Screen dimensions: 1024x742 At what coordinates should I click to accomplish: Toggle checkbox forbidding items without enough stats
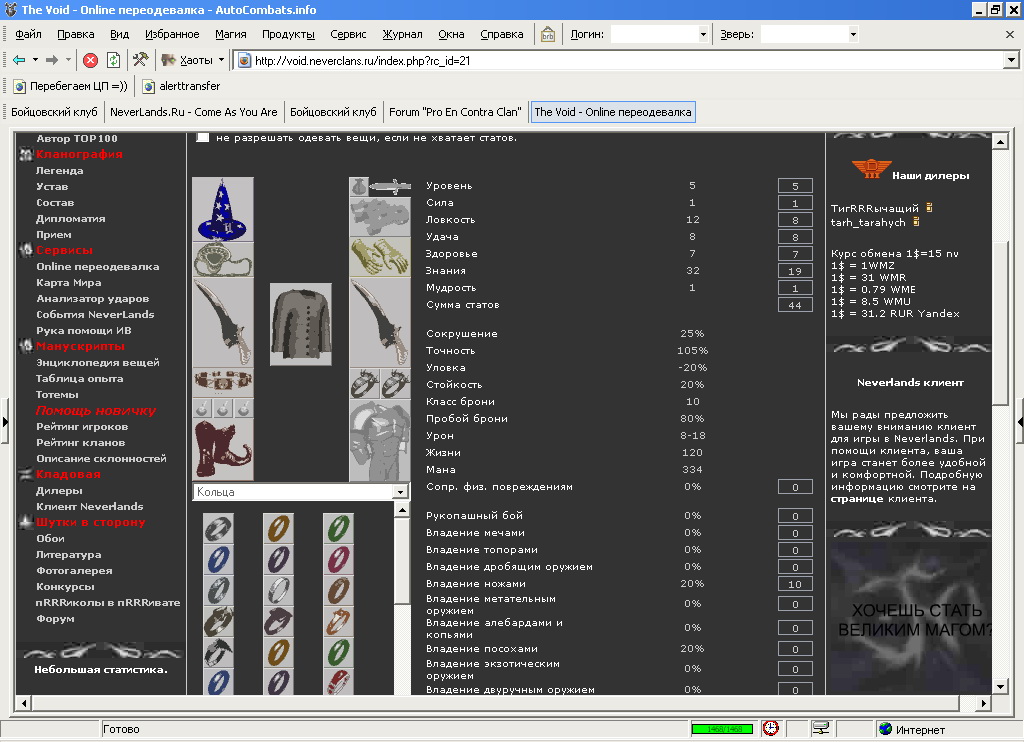point(203,138)
